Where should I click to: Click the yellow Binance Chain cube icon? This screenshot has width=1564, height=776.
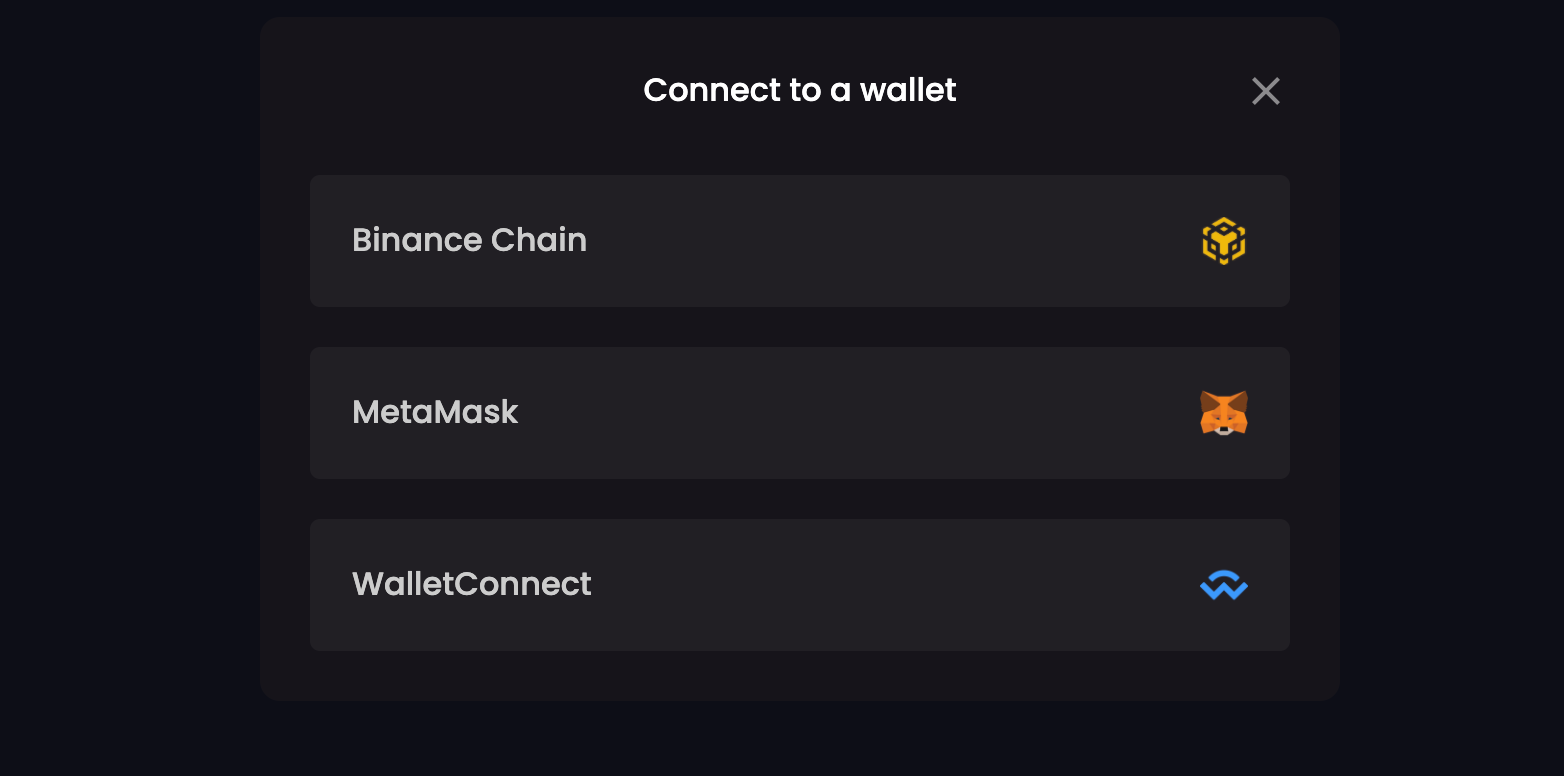point(1224,241)
